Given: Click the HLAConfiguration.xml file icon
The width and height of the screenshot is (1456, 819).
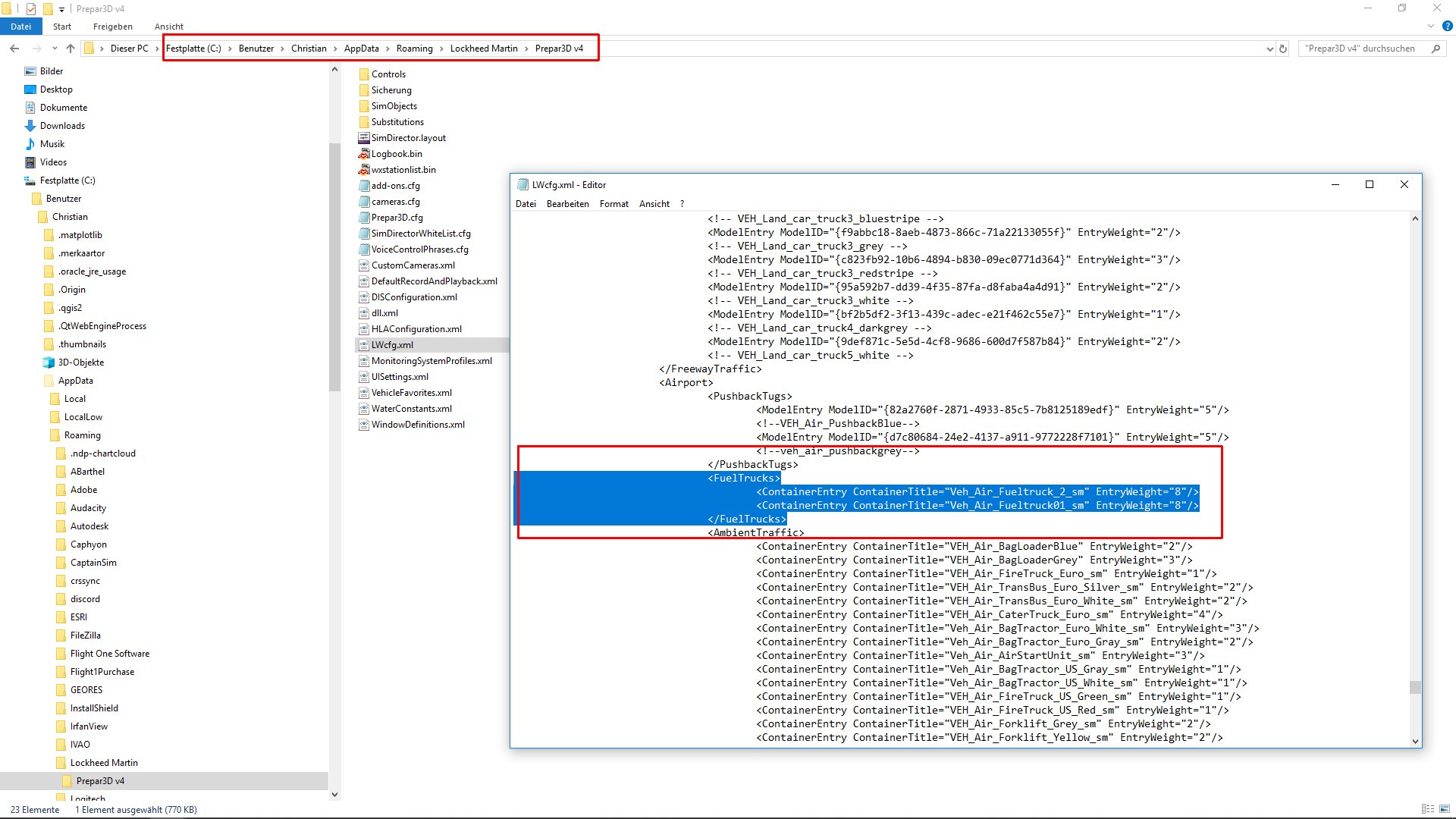Looking at the screenshot, I should tap(363, 328).
